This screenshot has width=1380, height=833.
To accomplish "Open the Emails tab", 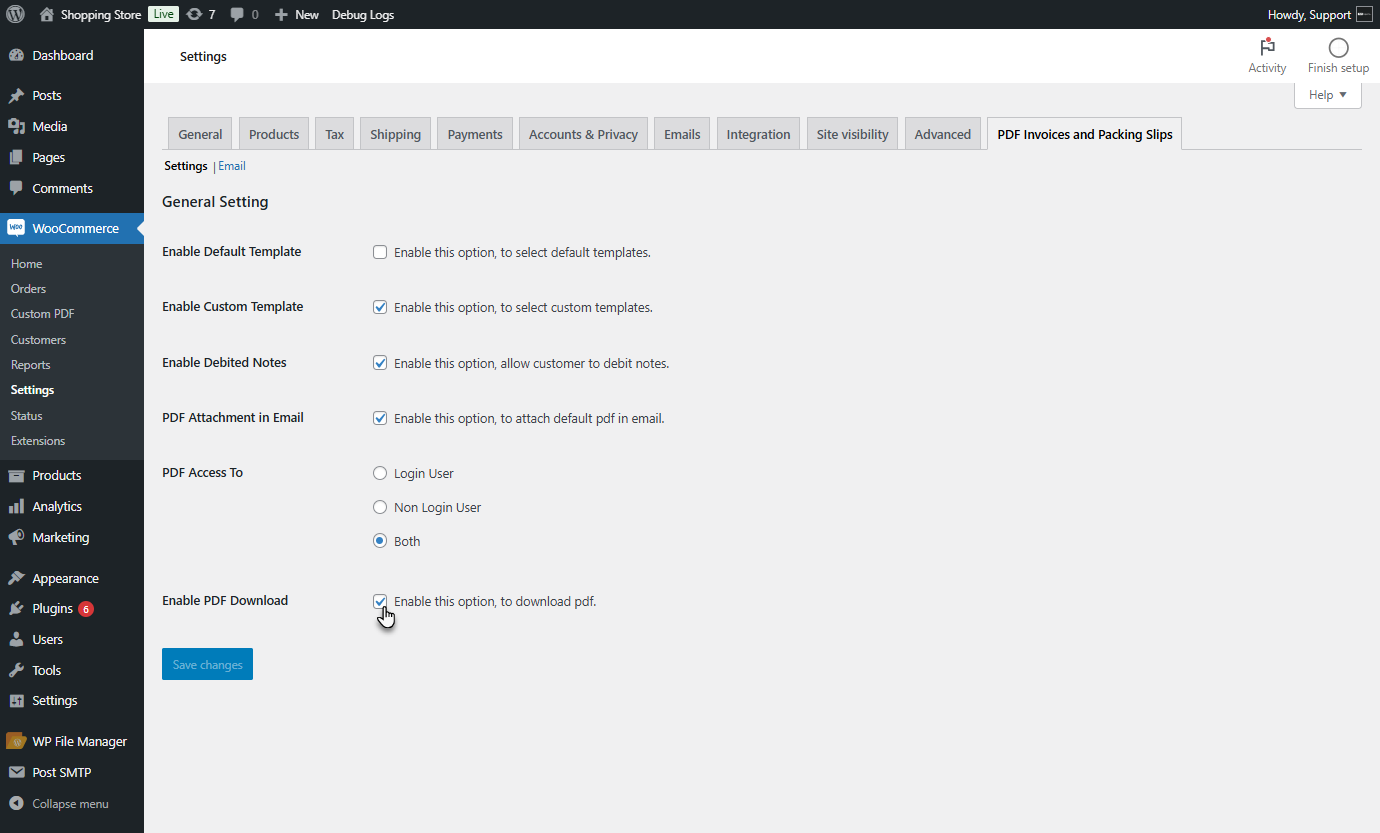I will tap(682, 134).
